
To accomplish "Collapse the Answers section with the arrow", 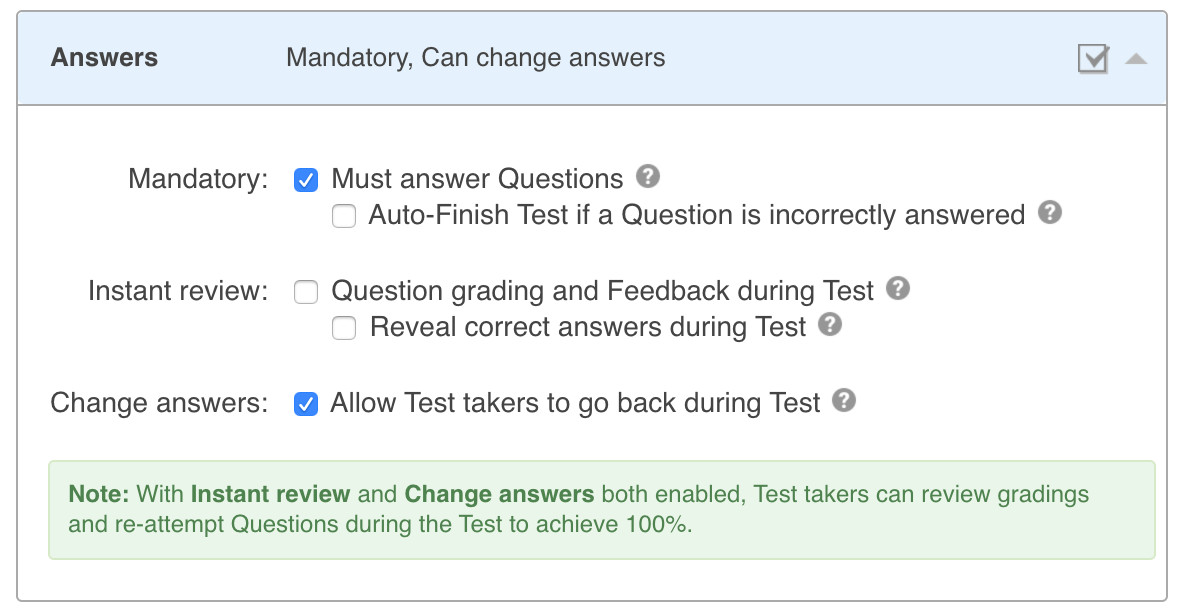I will (x=1135, y=59).
